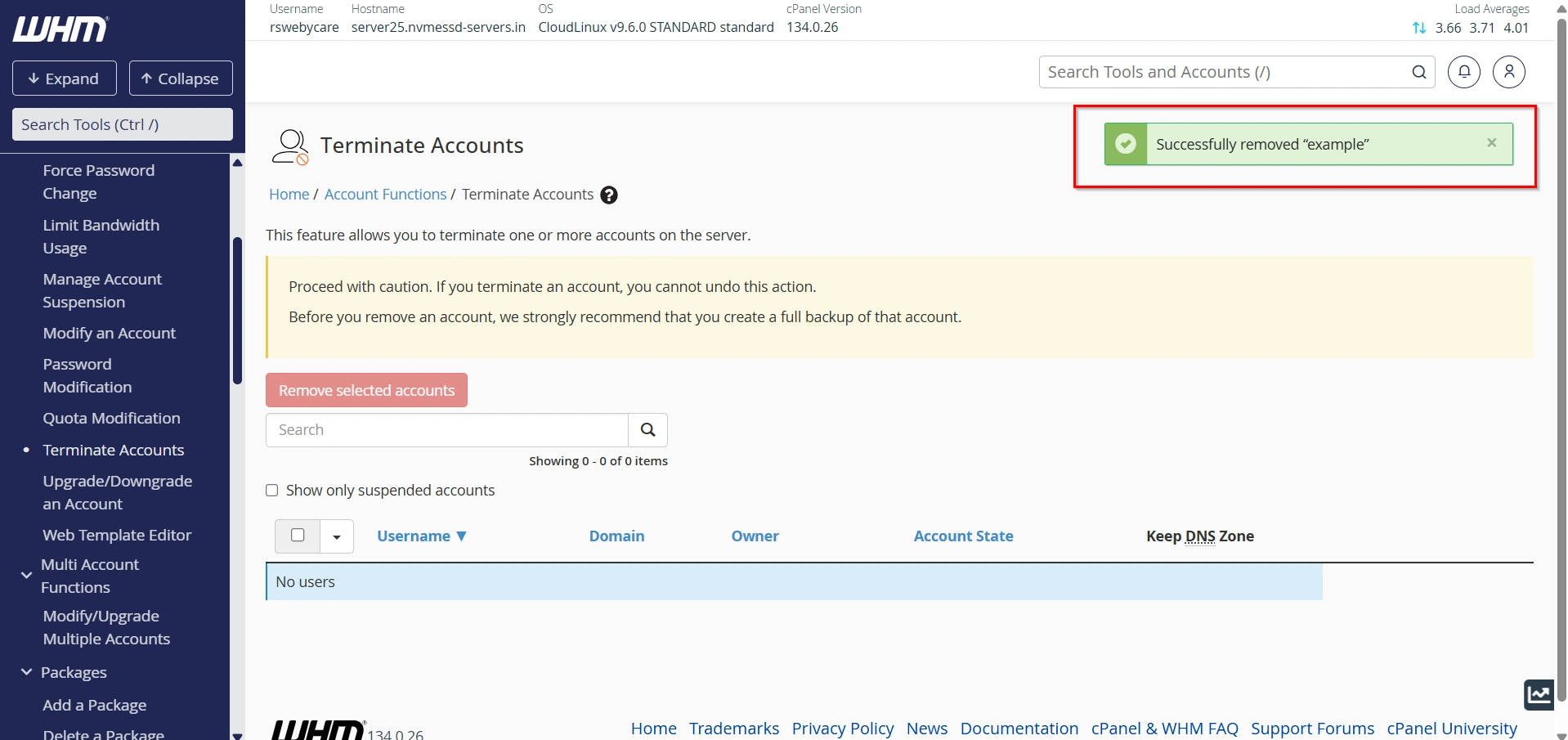Click the No users table row
1568x740 pixels.
[x=794, y=581]
